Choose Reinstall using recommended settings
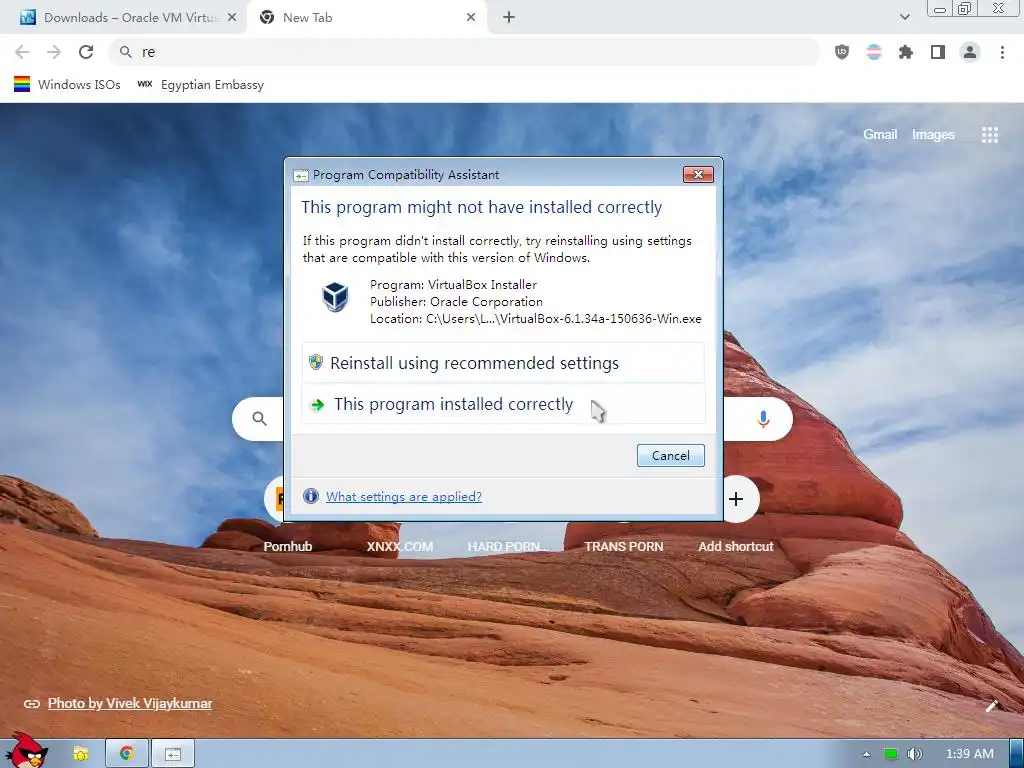Viewport: 1024px width, 768px height. pos(503,363)
